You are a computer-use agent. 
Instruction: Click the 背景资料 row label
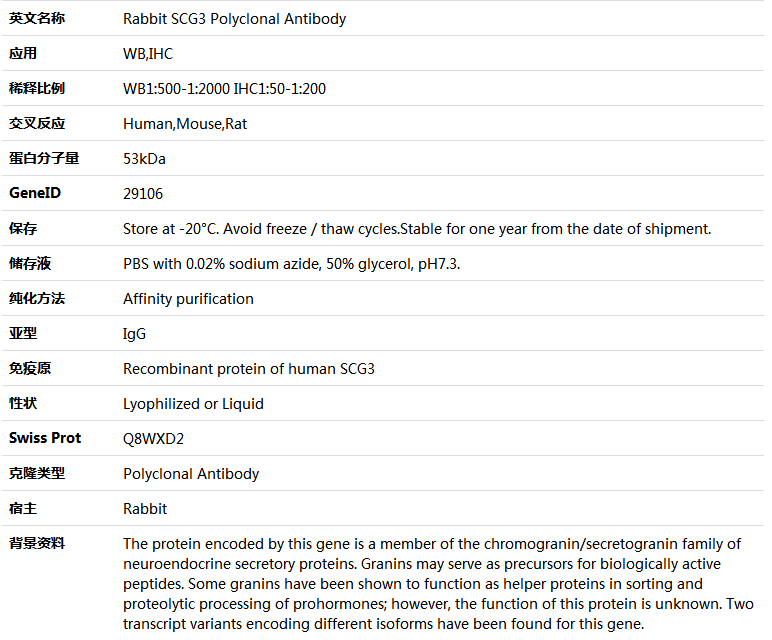tap(37, 544)
